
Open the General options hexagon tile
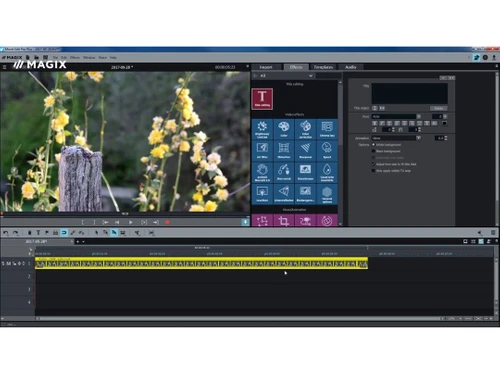[327, 194]
